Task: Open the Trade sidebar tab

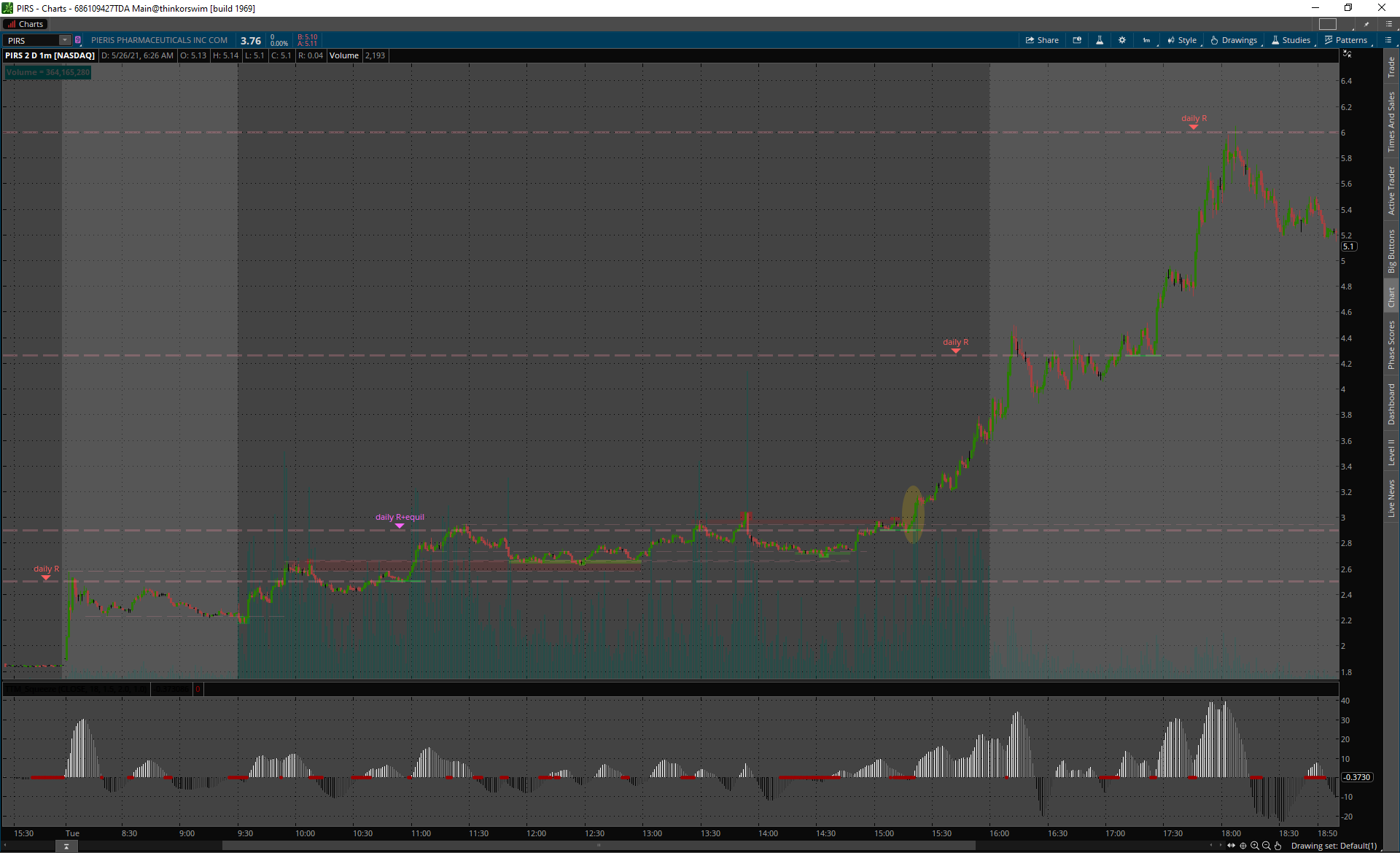Action: coord(1391,68)
